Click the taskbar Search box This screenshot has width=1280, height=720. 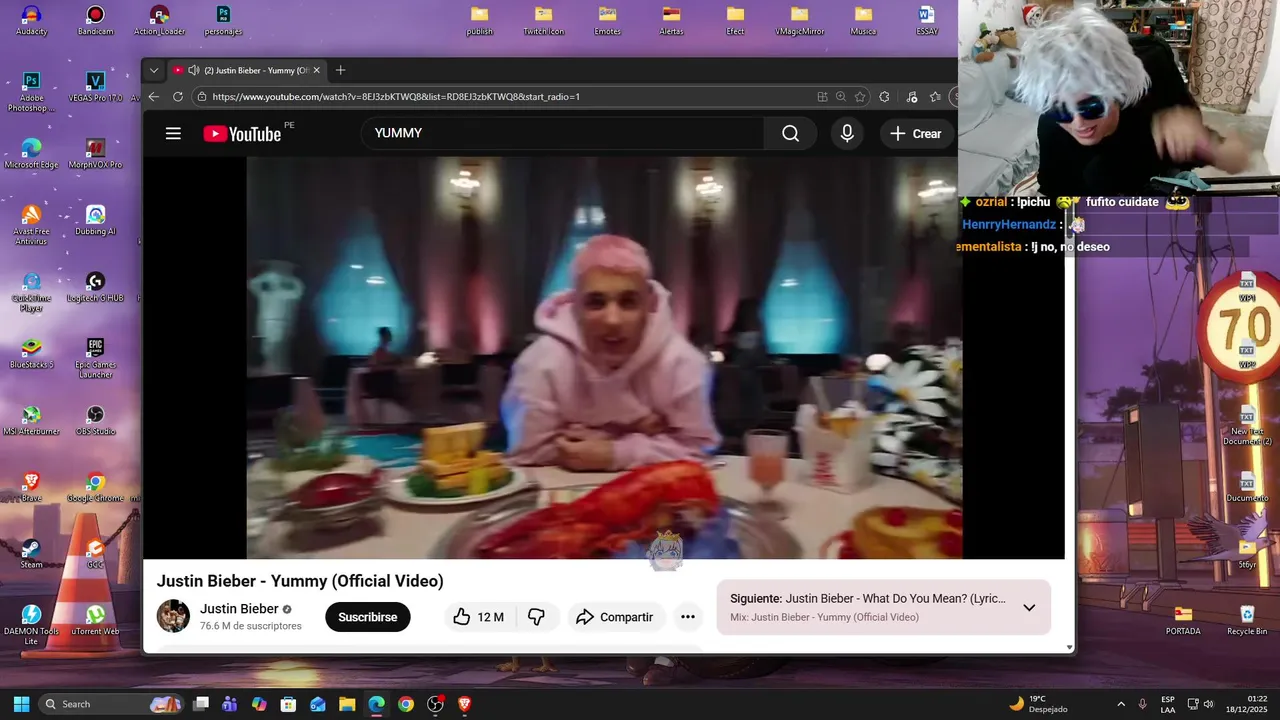[112, 704]
